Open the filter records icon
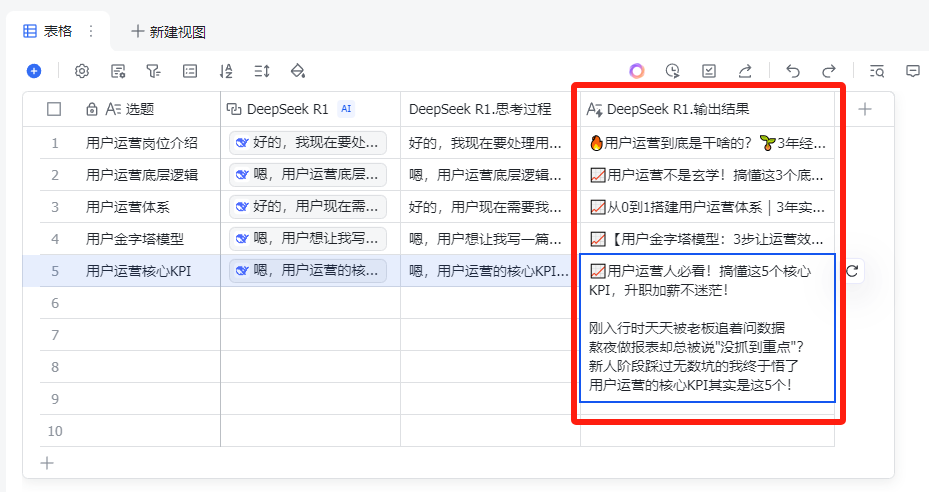This screenshot has height=492, width=929. 153,71
